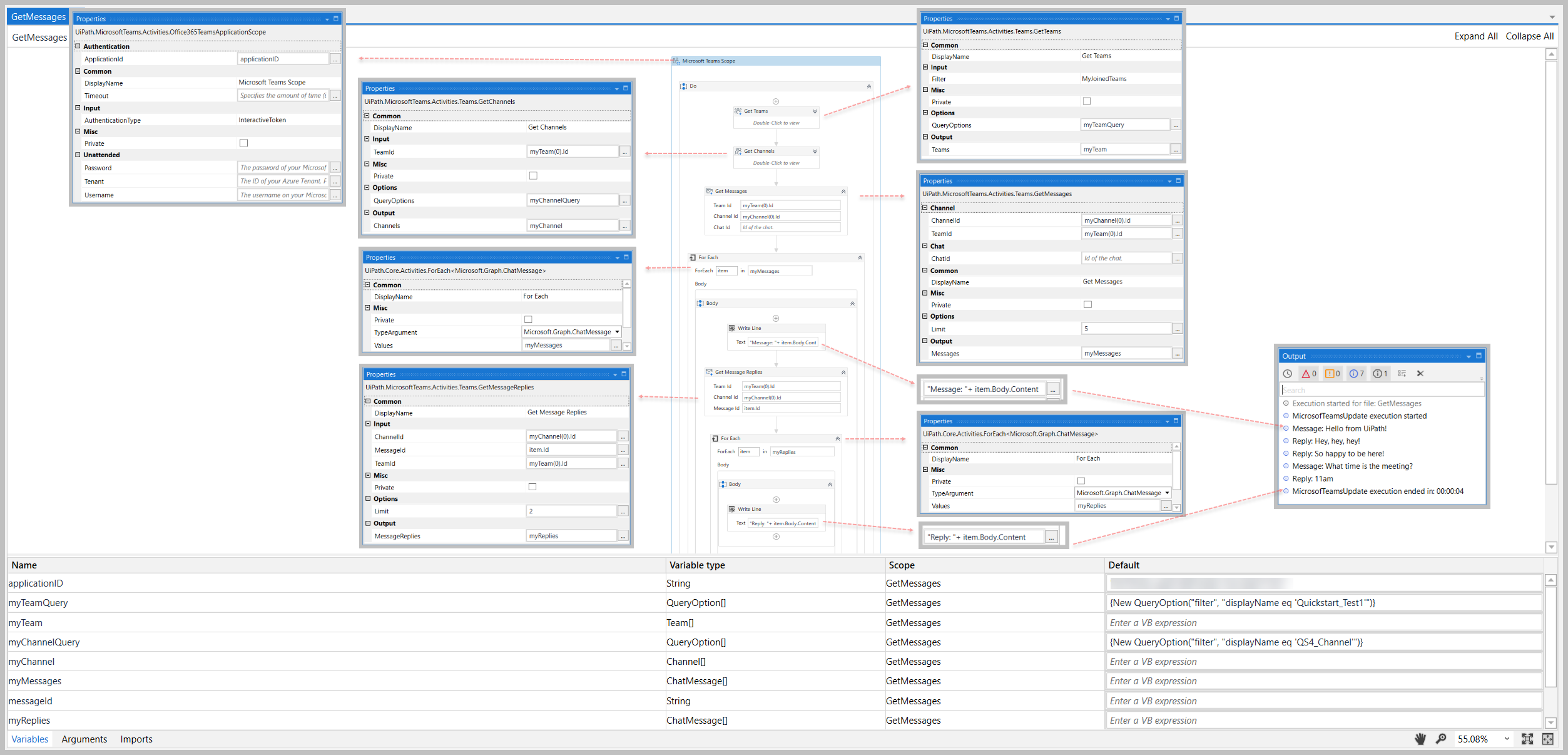Toggle Private checkbox in GetMessageReplies properties

pyautogui.click(x=532, y=487)
